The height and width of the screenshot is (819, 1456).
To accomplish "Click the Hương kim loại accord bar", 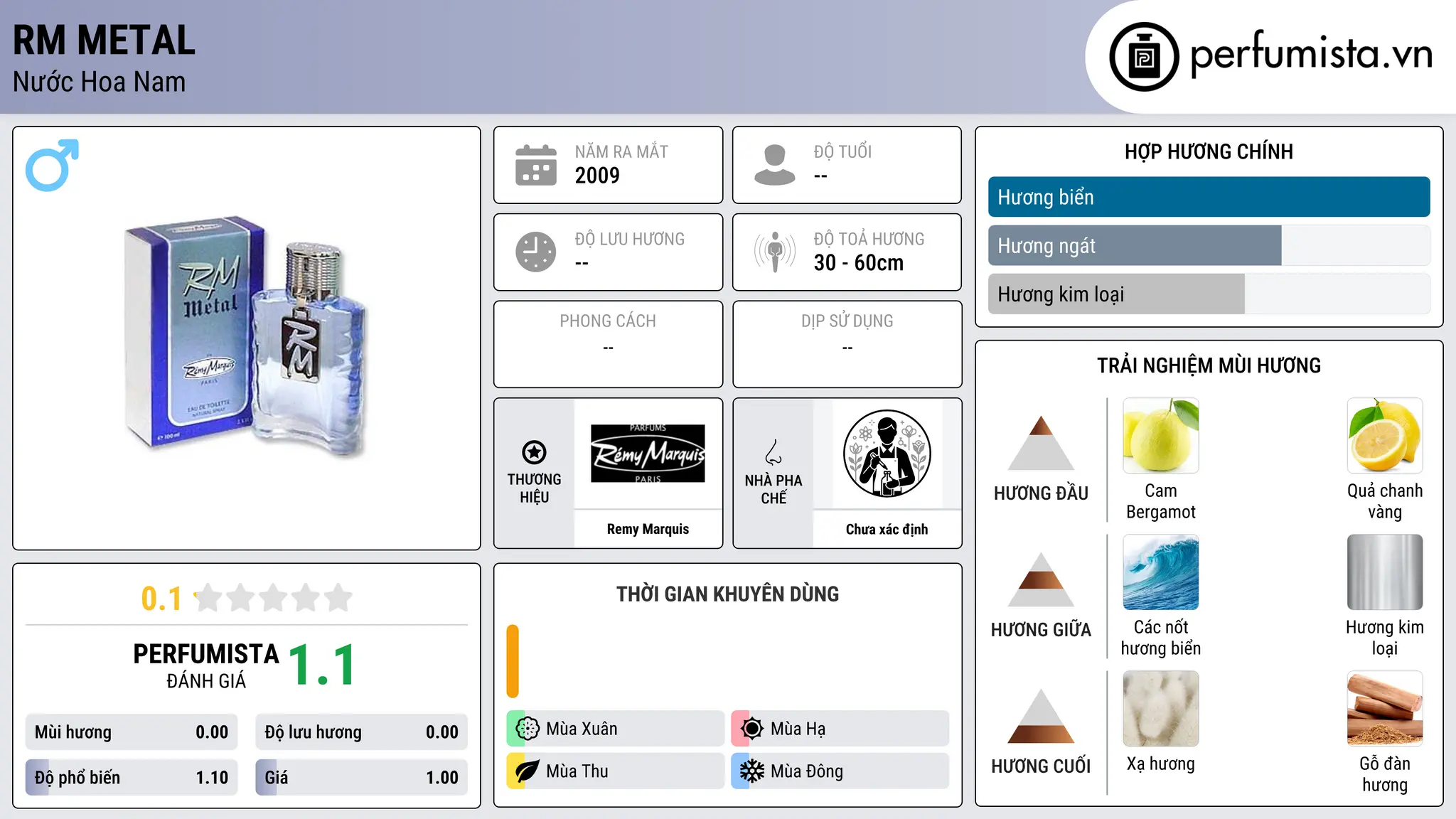I will tap(1209, 294).
